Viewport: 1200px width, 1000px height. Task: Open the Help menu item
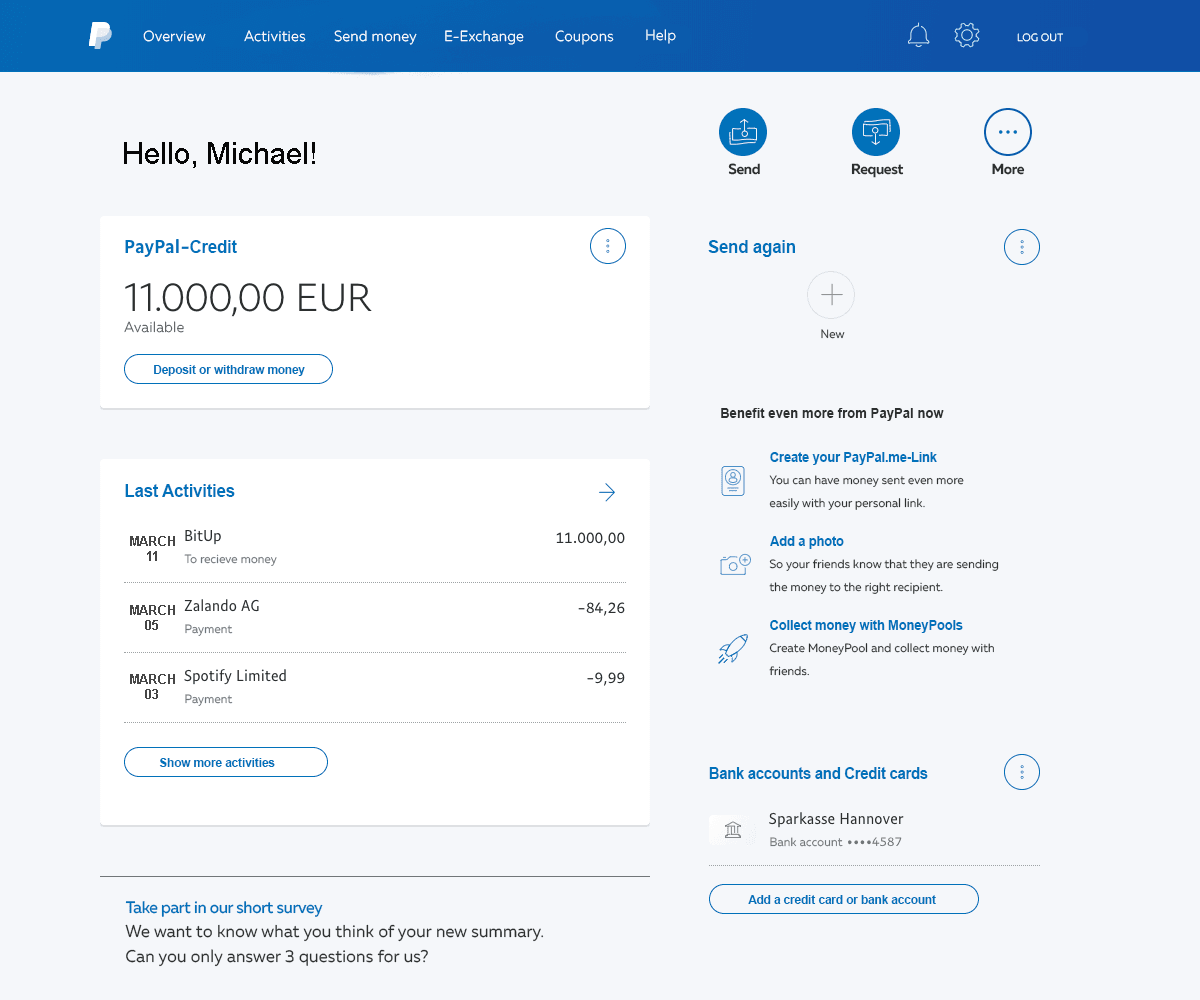[x=660, y=35]
